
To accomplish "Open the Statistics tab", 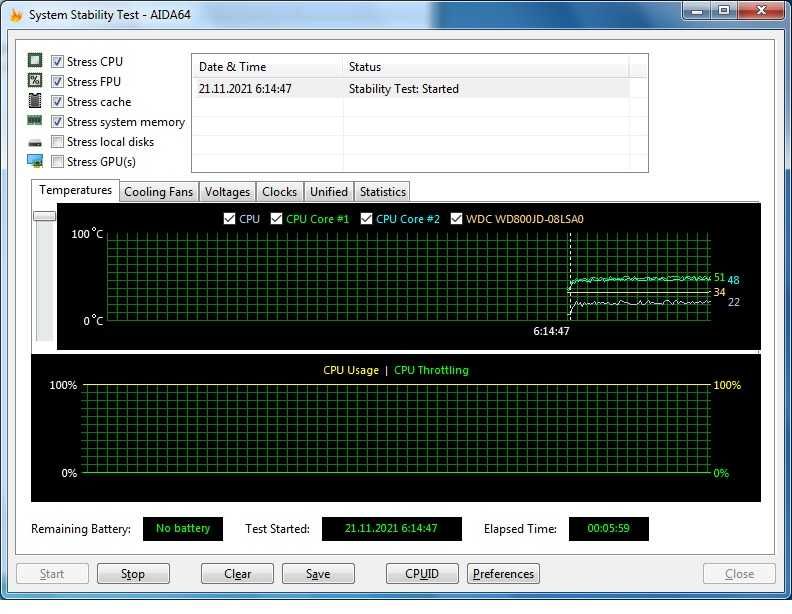I will click(x=382, y=192).
